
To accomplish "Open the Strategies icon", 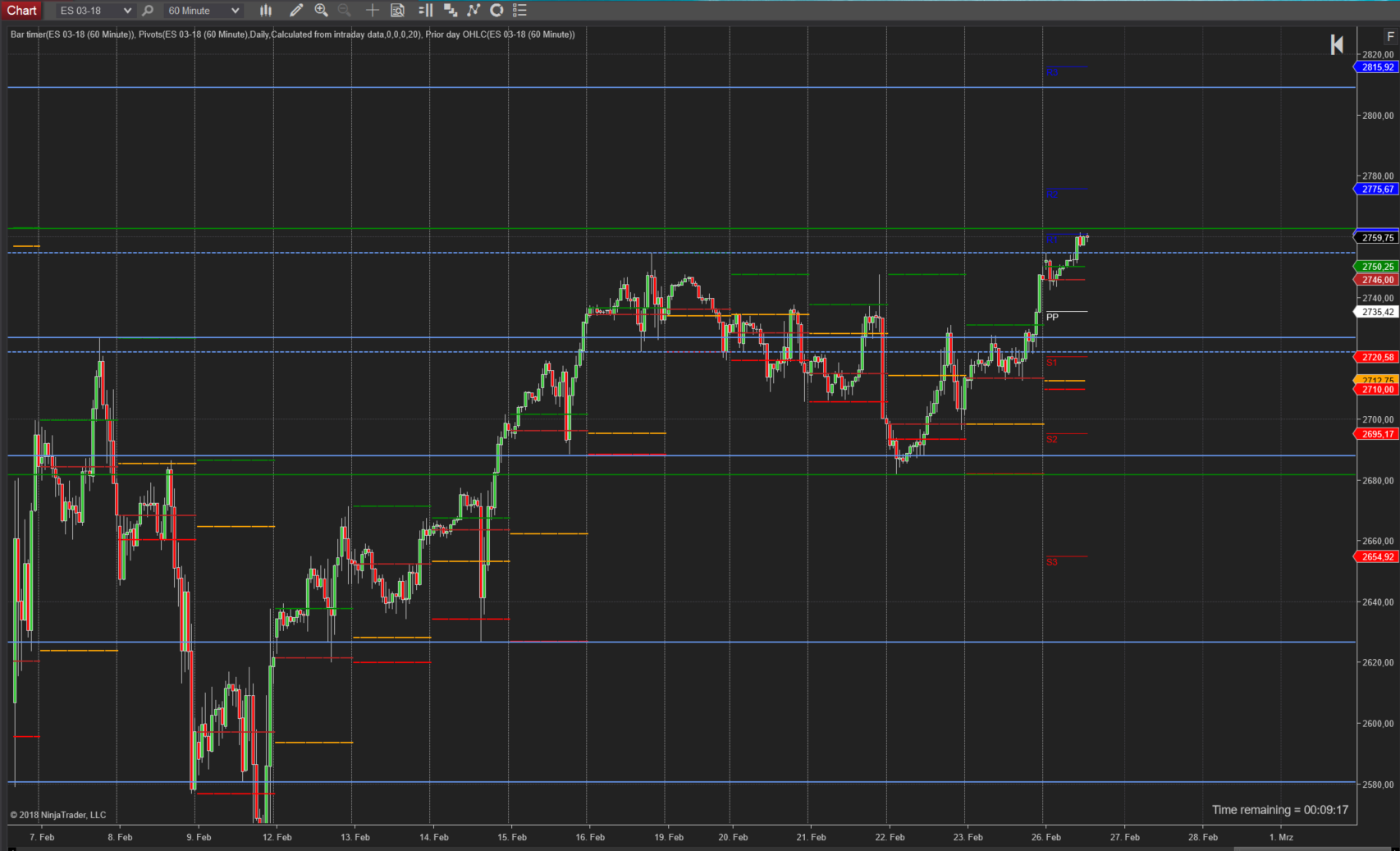I will [496, 11].
